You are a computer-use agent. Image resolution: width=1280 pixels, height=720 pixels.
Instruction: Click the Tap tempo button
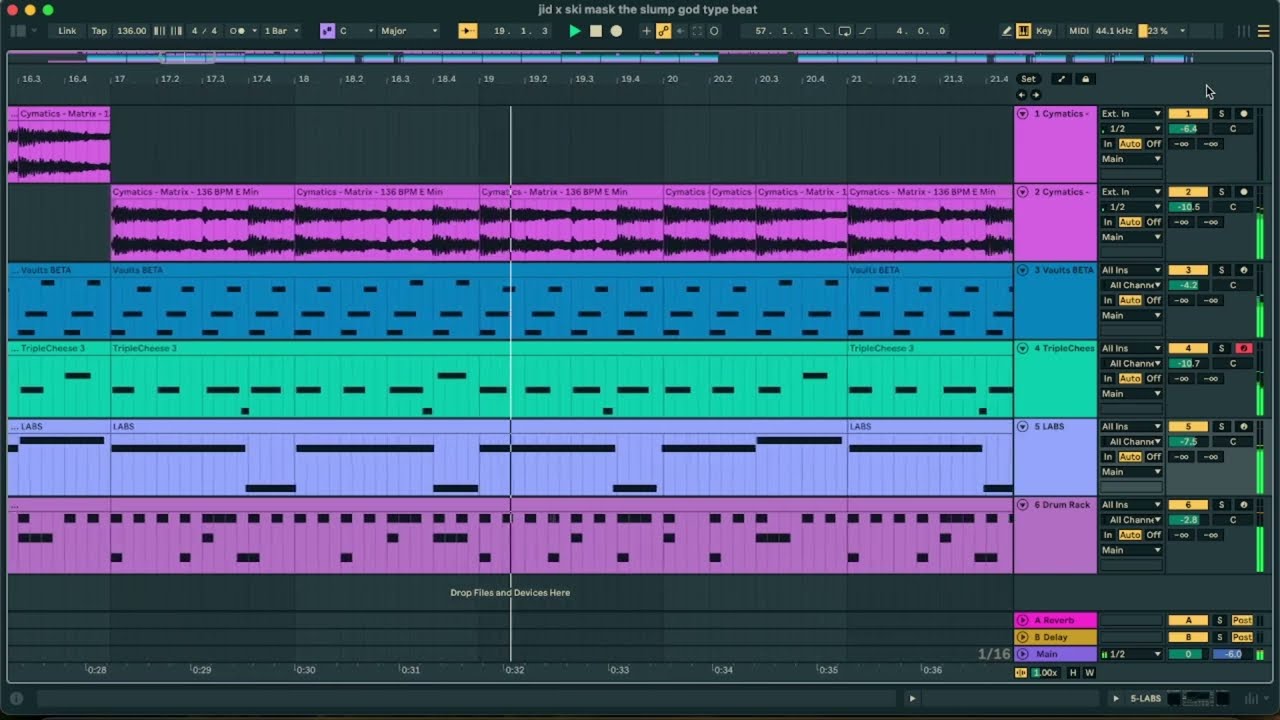[x=99, y=31]
